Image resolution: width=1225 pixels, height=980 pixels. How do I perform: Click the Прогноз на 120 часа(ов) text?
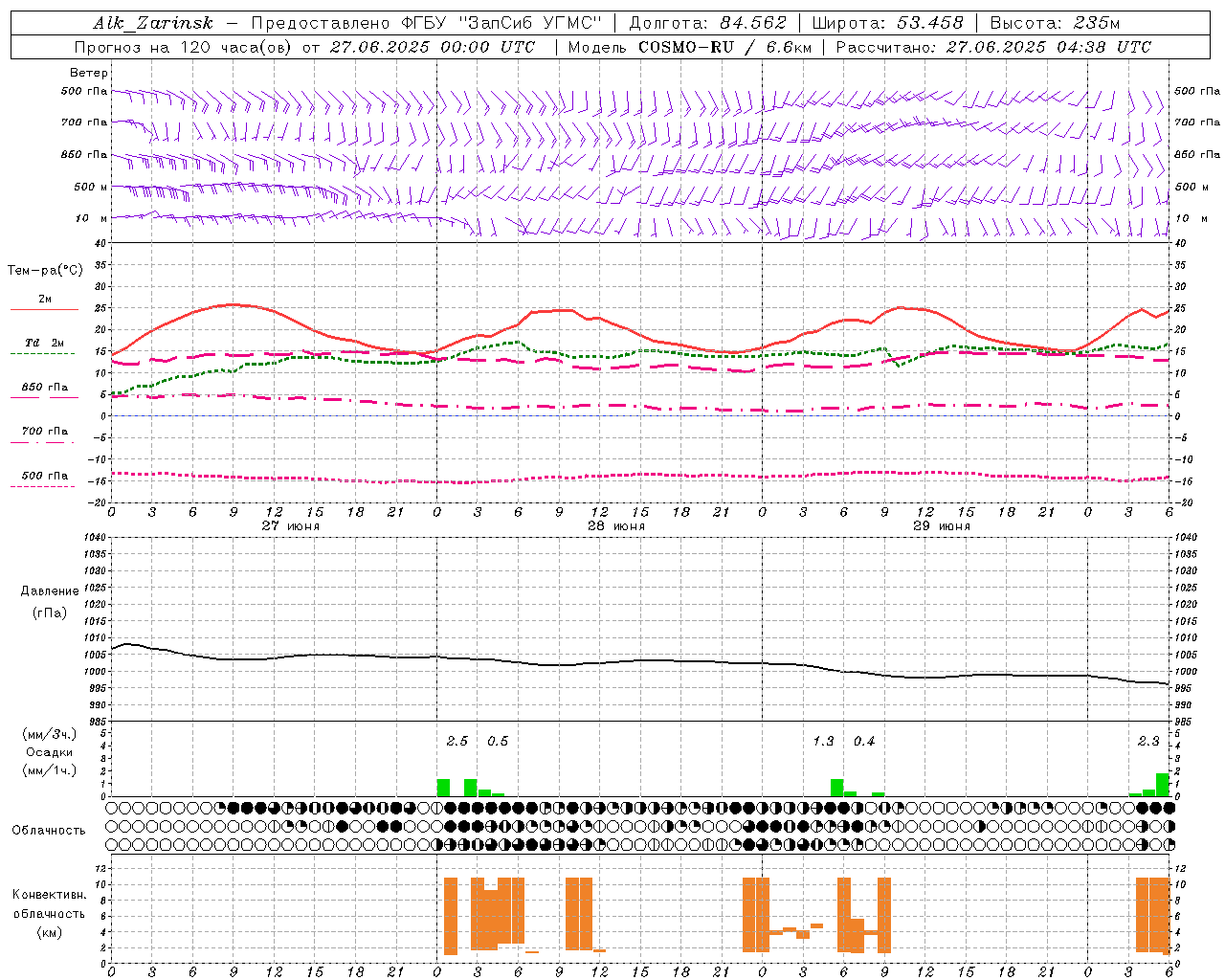tap(184, 47)
